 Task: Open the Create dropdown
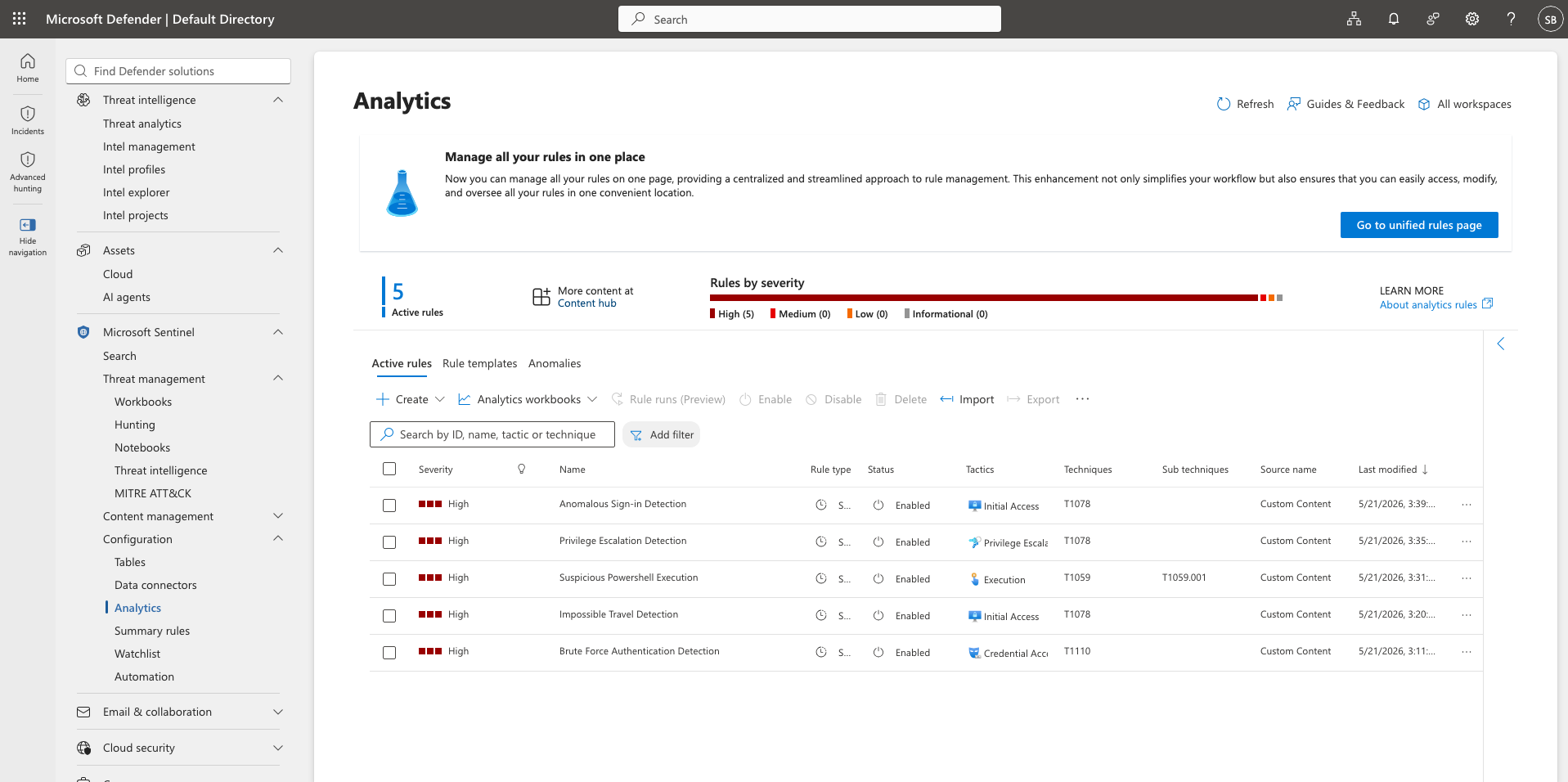click(411, 399)
